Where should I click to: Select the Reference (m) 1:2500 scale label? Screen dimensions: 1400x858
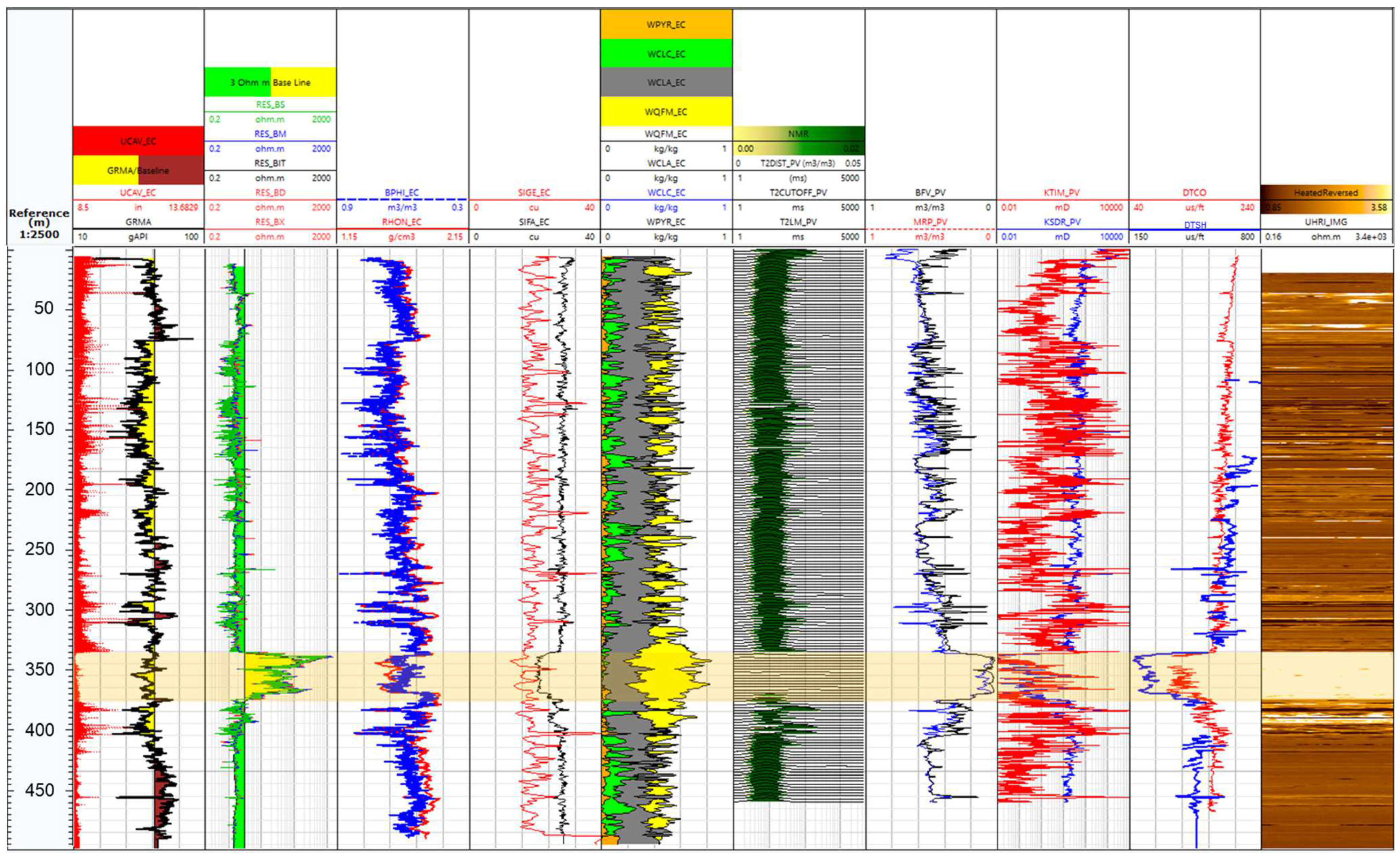point(39,223)
